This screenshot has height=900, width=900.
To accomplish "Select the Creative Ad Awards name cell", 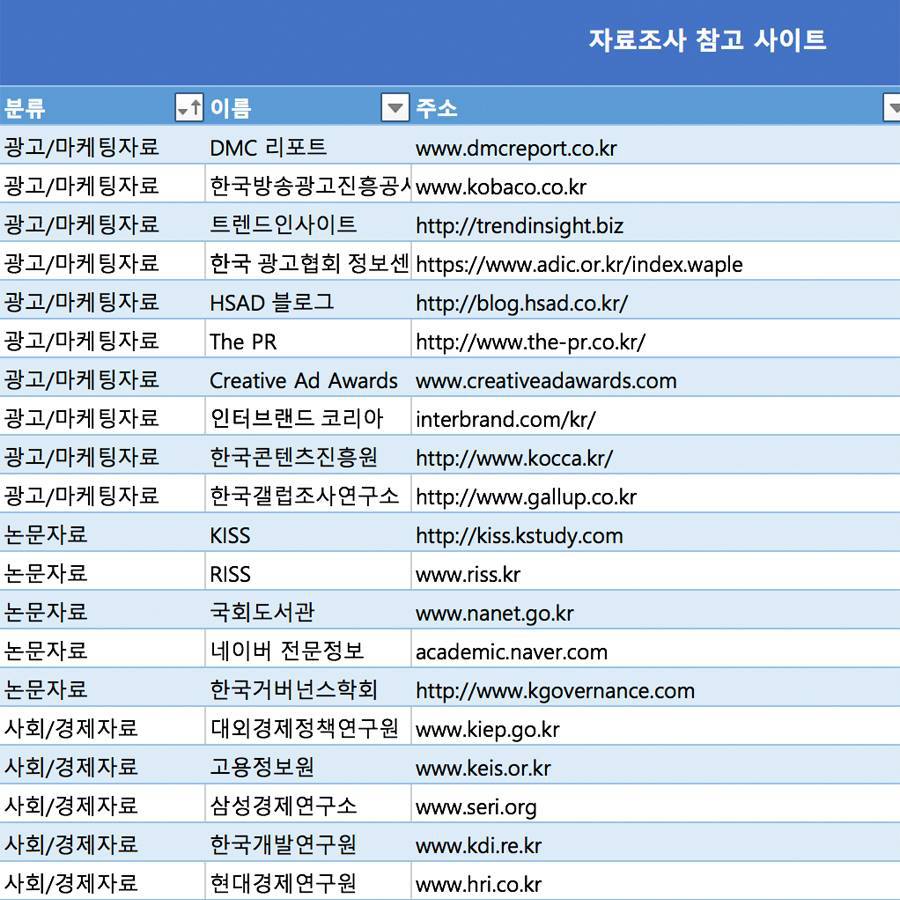I will tap(308, 378).
